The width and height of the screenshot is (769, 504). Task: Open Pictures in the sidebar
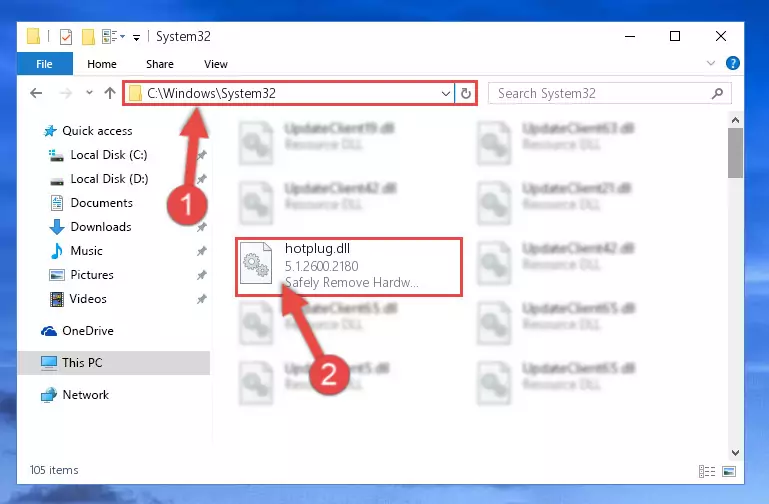(92, 275)
